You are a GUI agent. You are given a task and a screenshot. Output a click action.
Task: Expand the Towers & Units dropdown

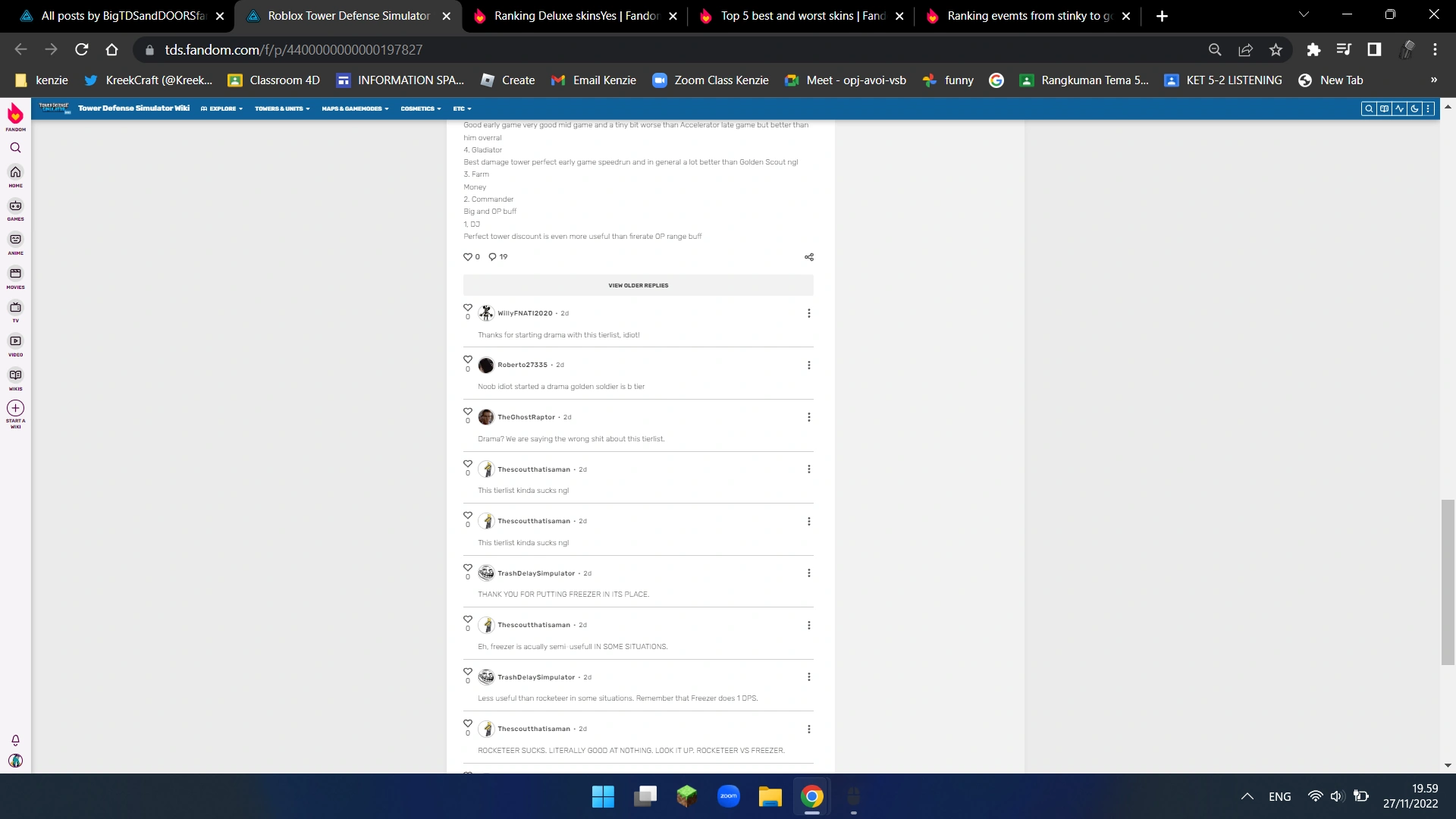(x=282, y=108)
